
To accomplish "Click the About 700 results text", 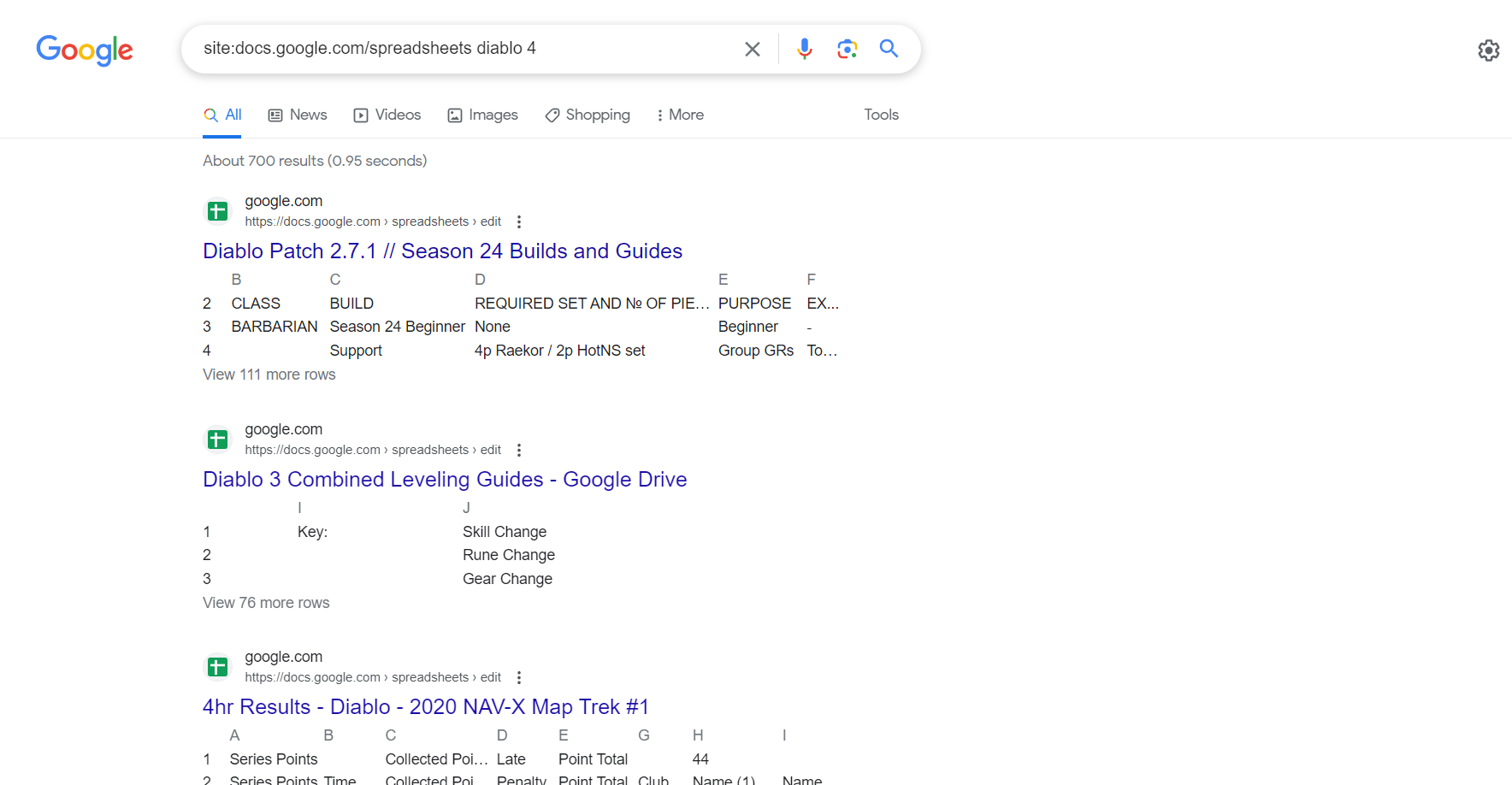I will [x=315, y=161].
